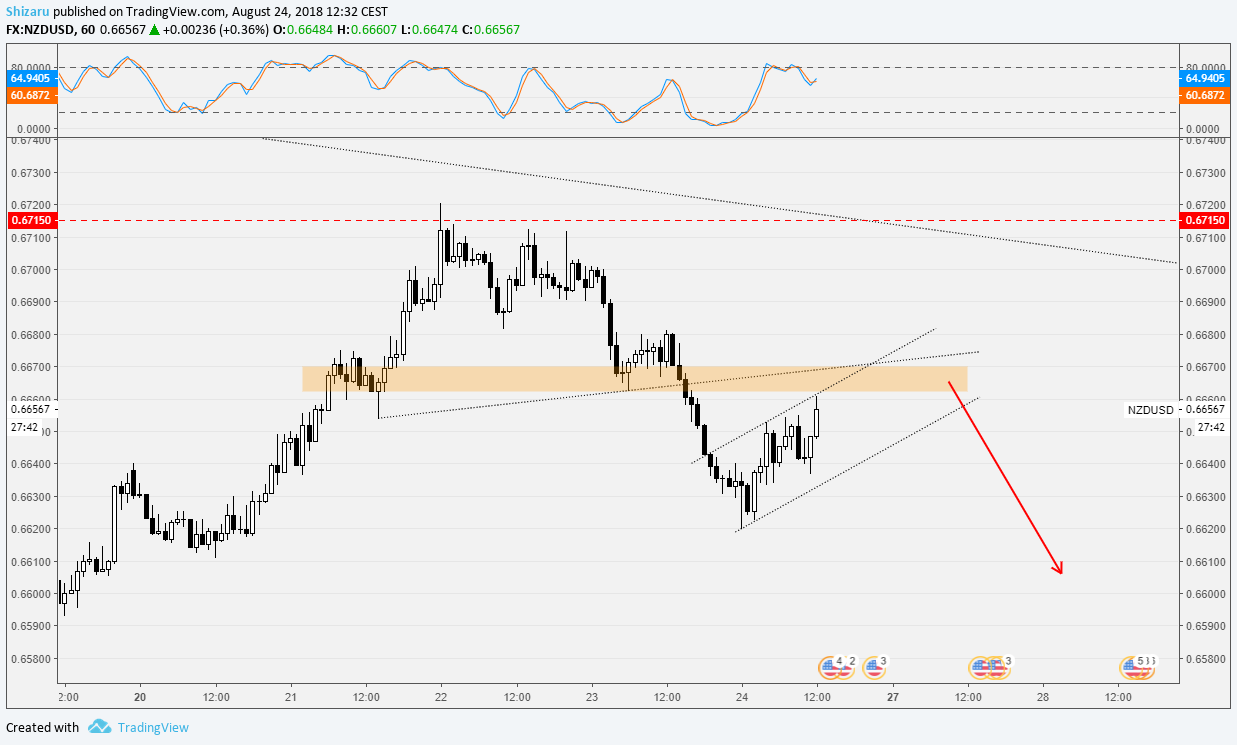Viewport: 1237px width, 745px height.
Task: Select the red 0.67150 label on left scale
Action: [31, 220]
